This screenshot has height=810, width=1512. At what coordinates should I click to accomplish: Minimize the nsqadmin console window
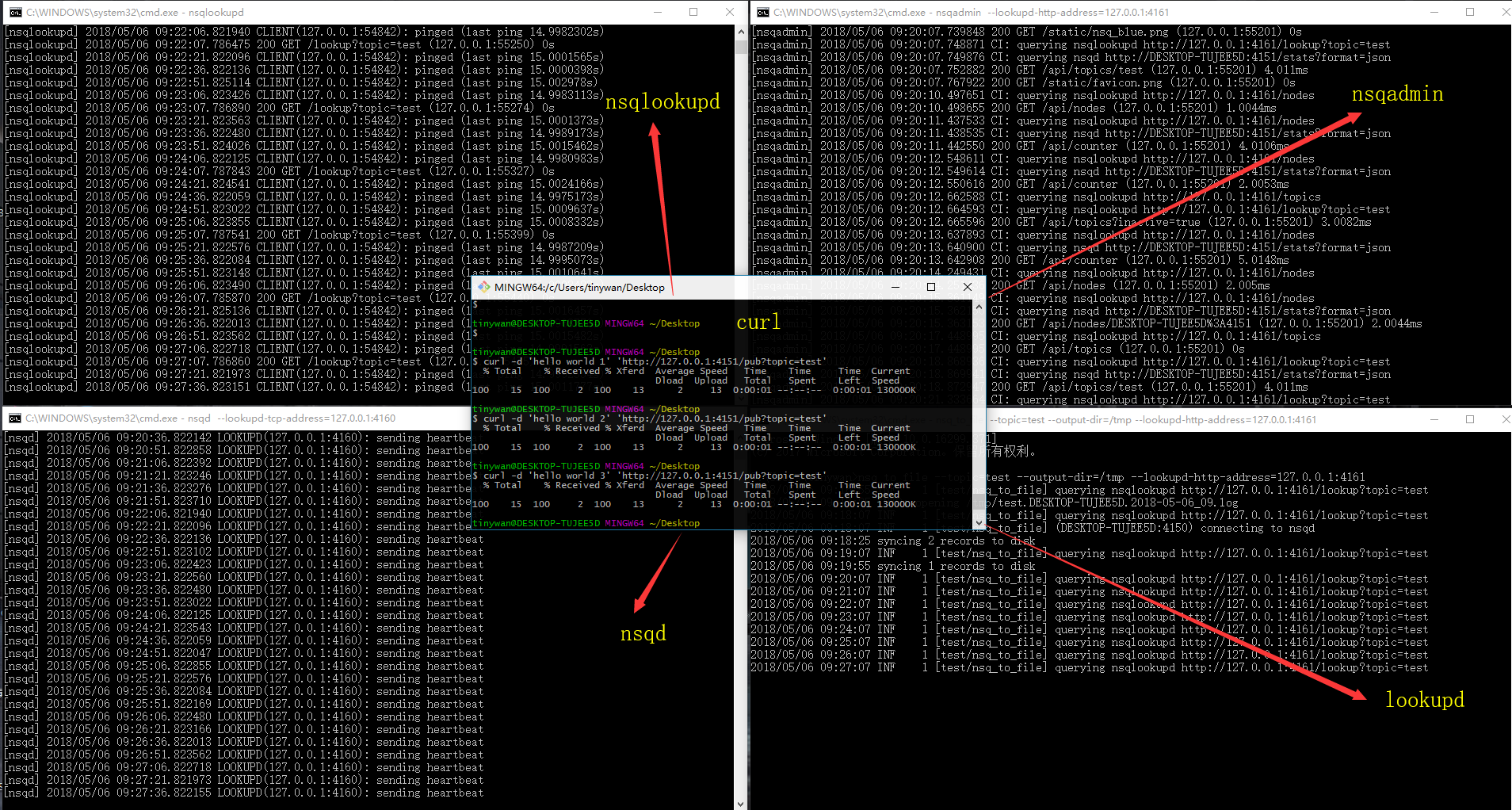[x=1433, y=12]
